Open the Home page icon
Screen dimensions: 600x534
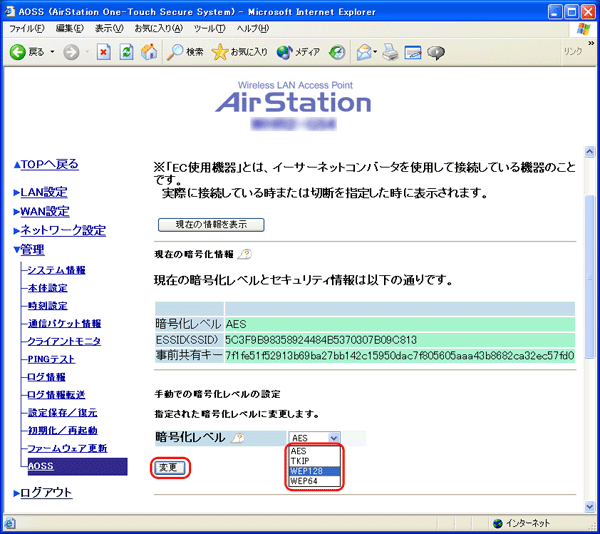pos(149,52)
